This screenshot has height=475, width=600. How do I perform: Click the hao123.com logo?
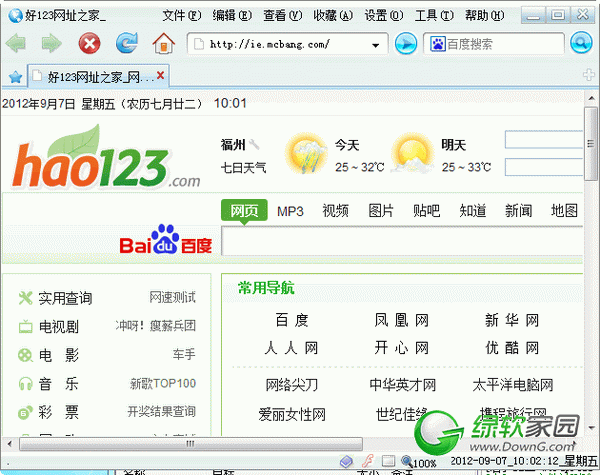(x=106, y=157)
